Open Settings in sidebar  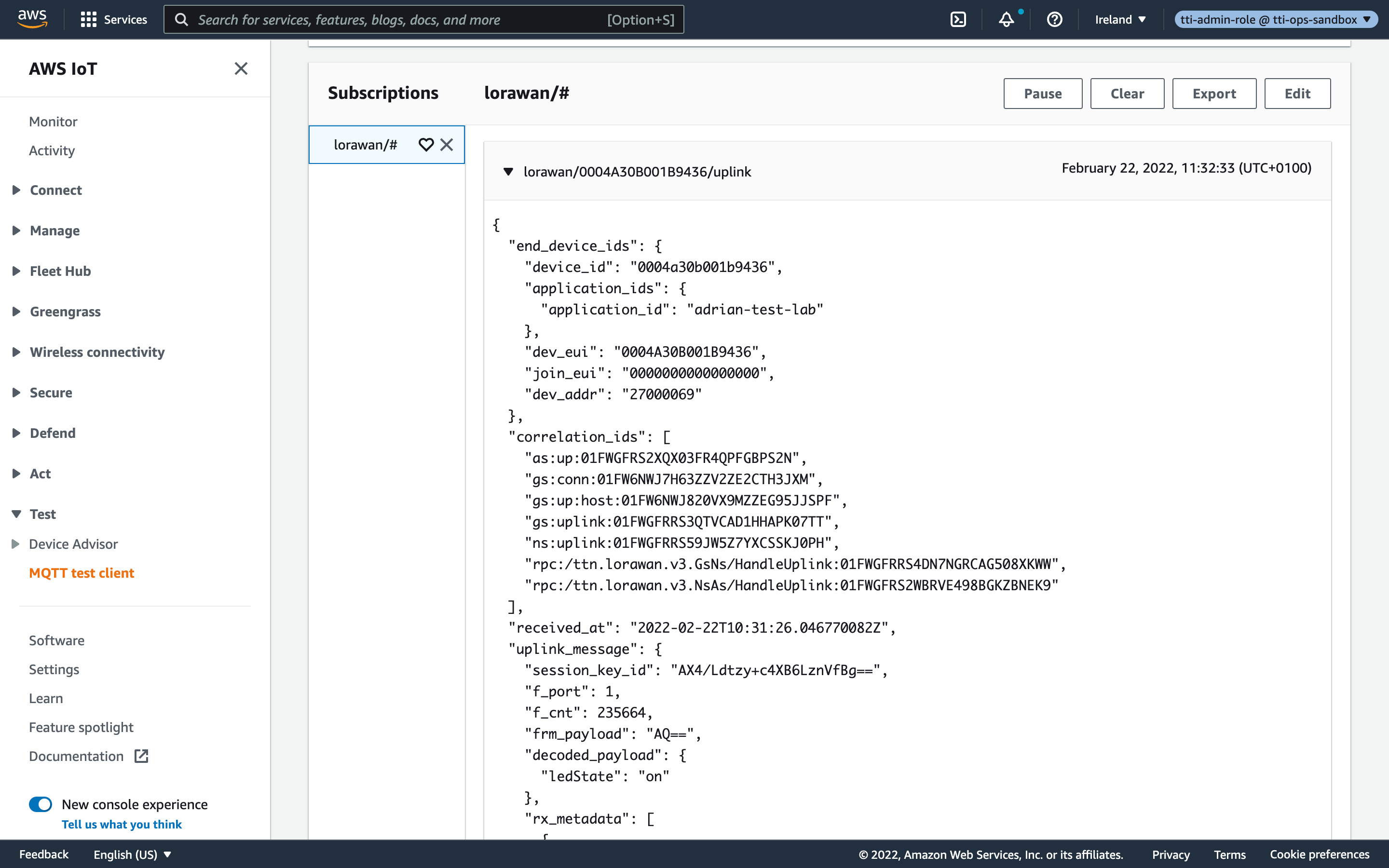pos(54,669)
